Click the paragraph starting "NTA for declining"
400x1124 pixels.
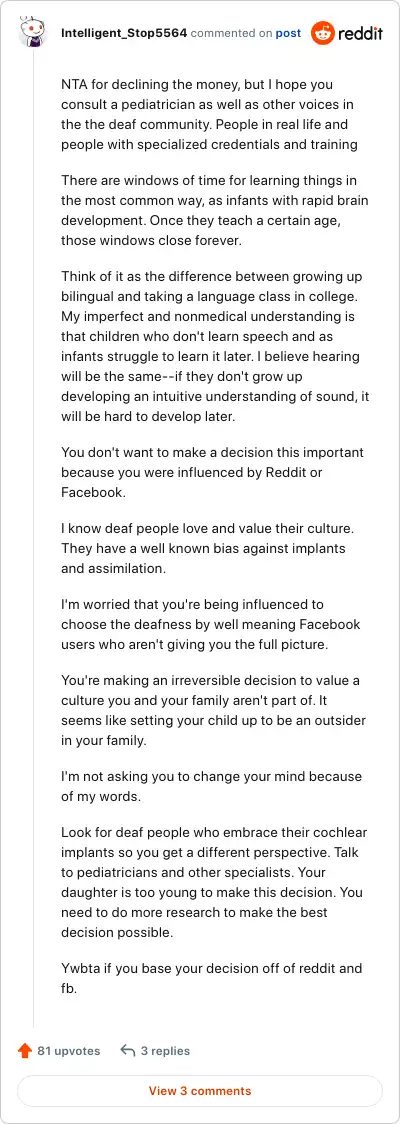209,115
